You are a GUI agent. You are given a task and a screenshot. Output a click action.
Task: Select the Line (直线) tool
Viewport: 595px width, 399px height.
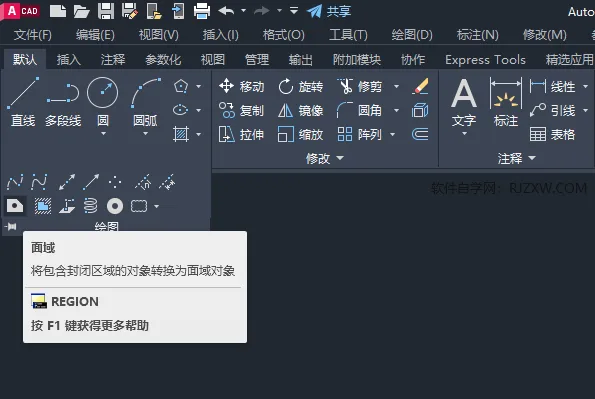(23, 102)
